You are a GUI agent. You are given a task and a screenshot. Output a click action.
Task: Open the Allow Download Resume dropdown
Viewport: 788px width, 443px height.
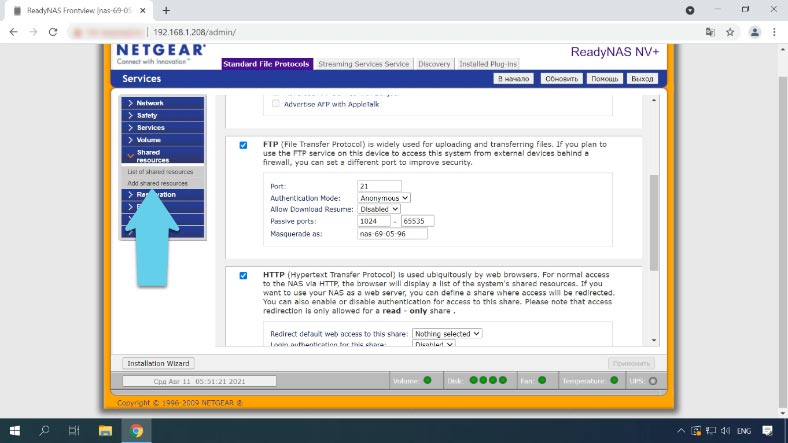379,209
